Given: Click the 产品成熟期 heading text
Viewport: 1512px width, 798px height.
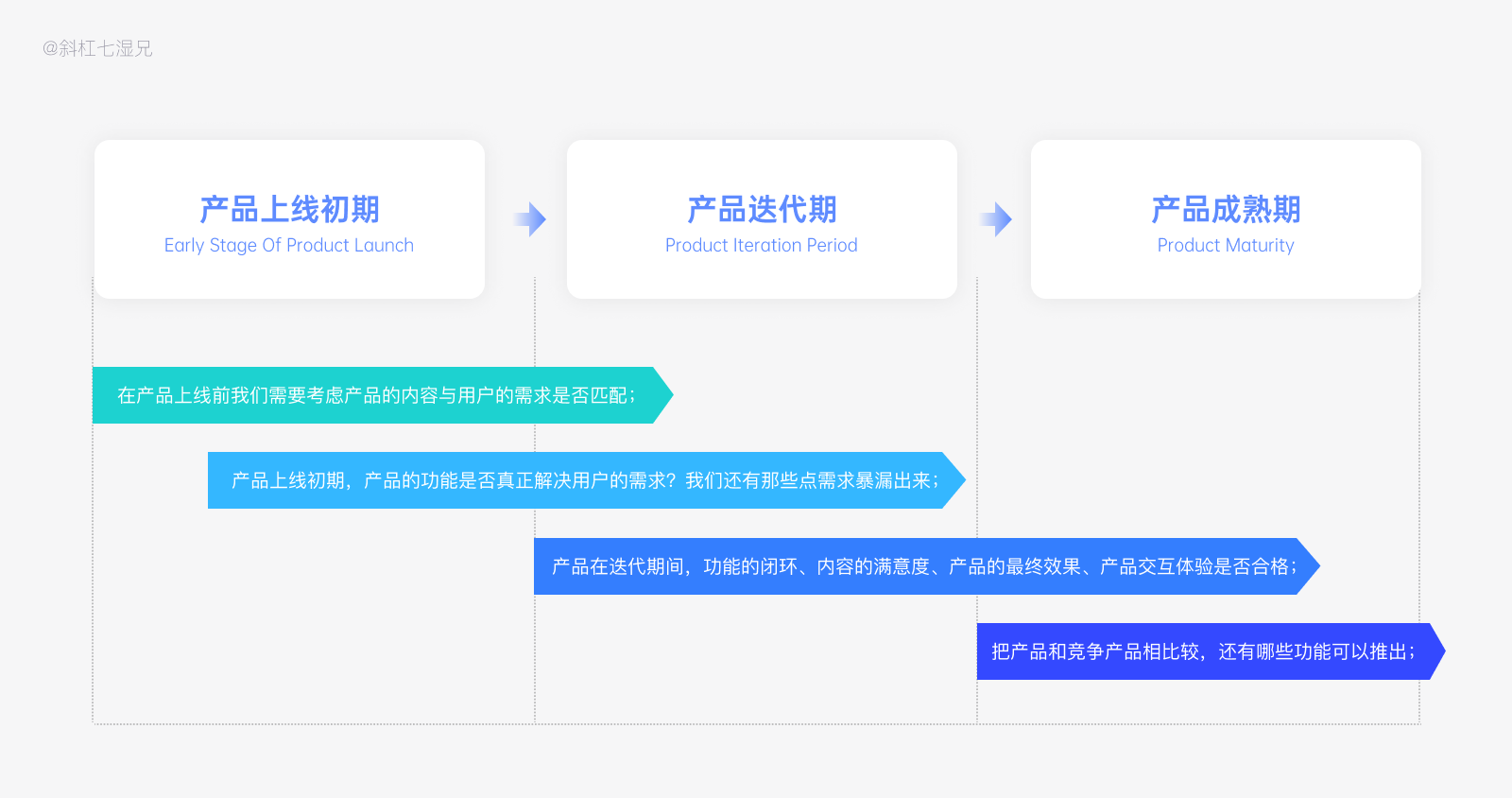Looking at the screenshot, I should point(1226,209).
